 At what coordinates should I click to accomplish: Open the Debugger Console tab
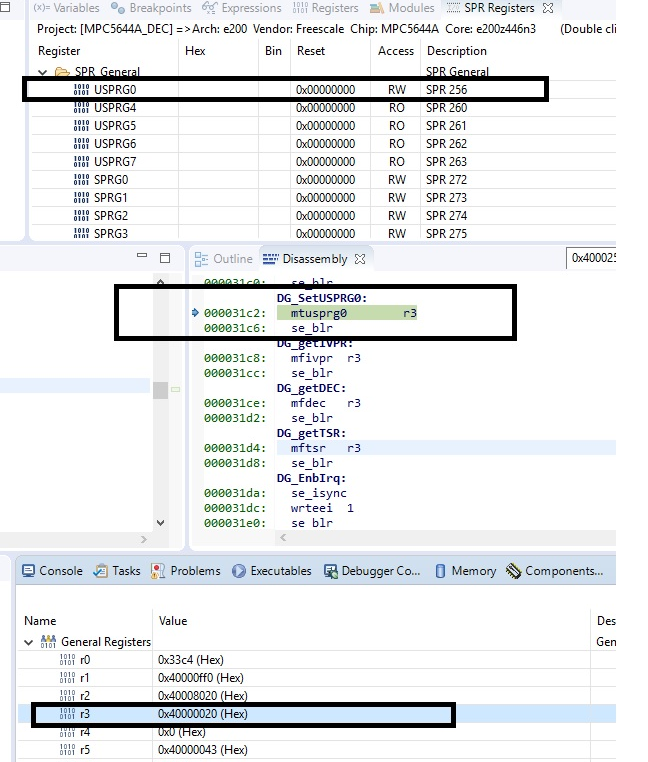pos(372,571)
